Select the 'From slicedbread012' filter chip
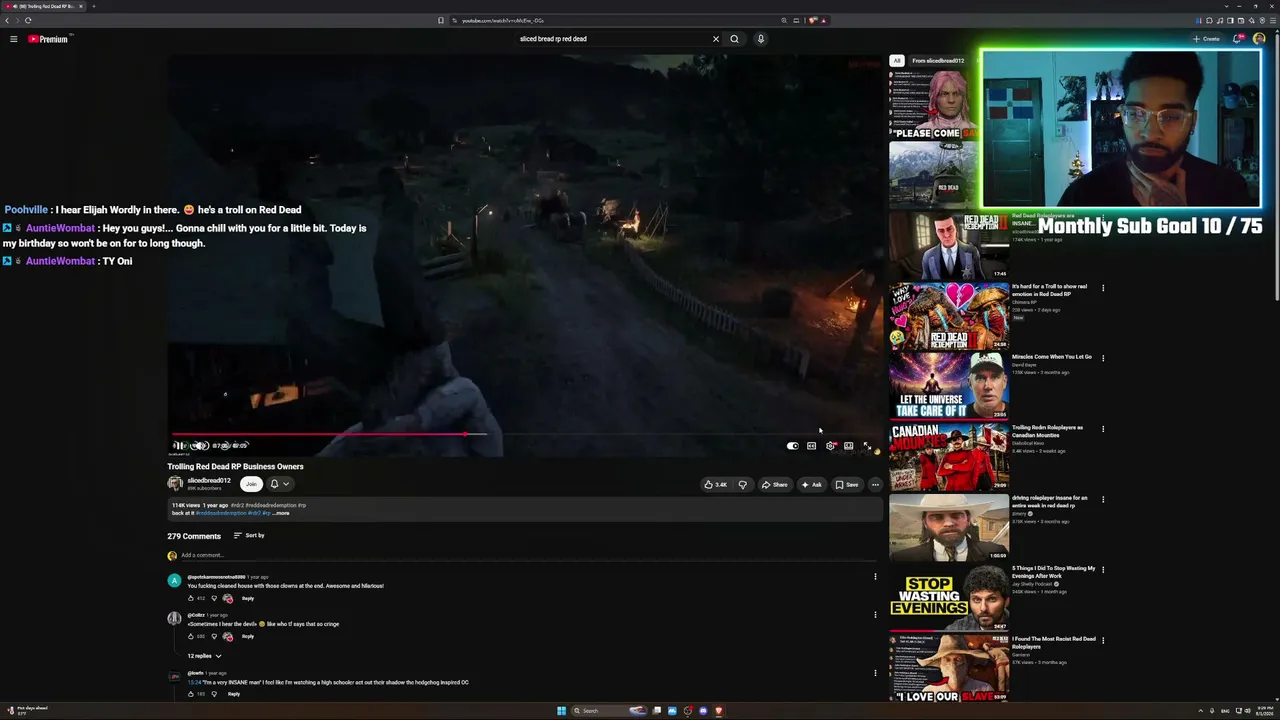This screenshot has width=1280, height=720. click(x=938, y=61)
